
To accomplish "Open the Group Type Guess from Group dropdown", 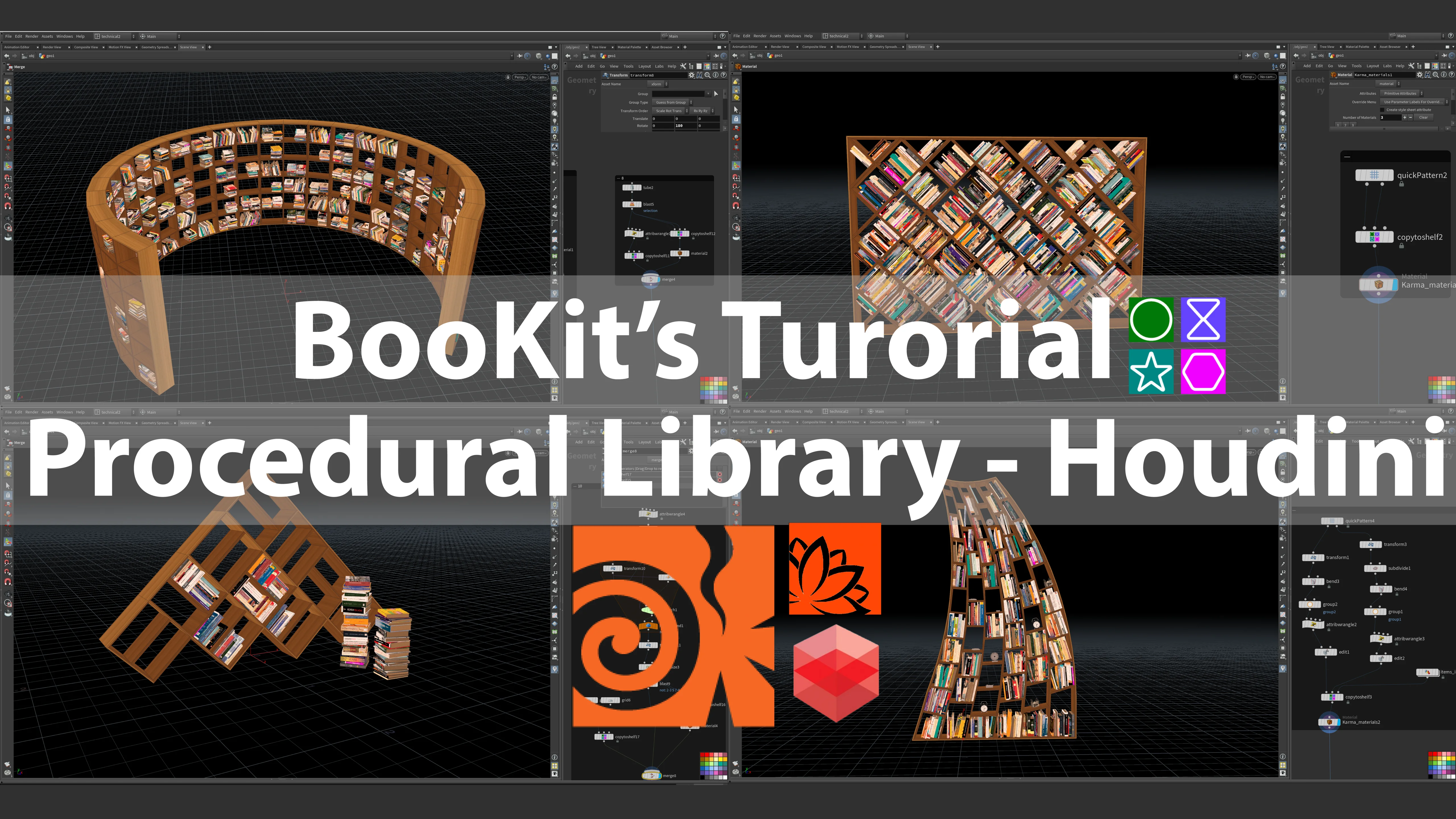I will point(671,103).
